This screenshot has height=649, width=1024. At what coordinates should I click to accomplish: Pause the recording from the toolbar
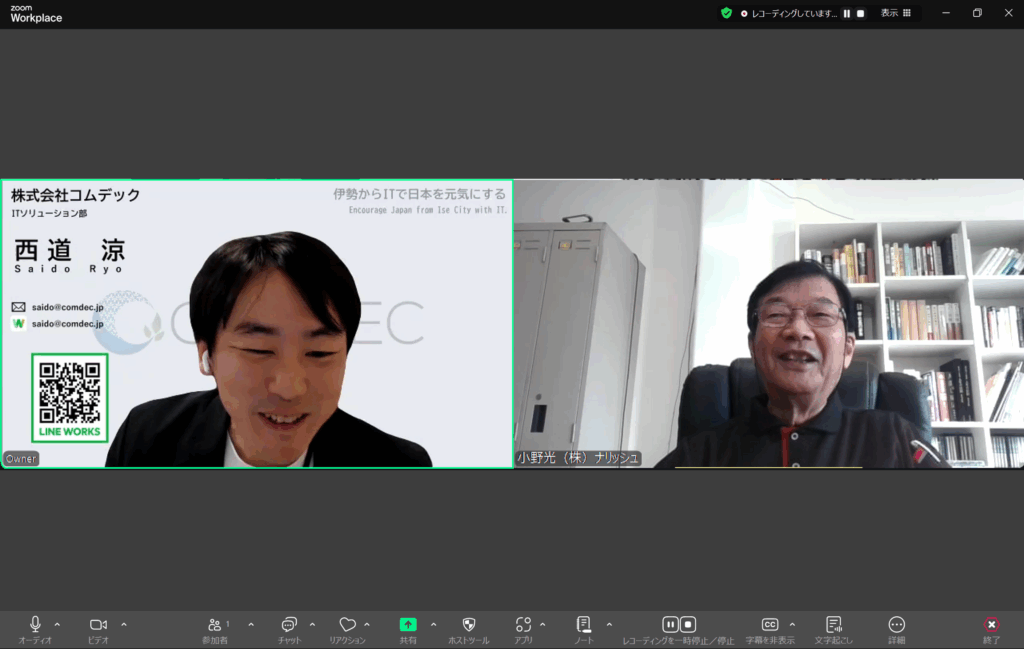point(671,625)
